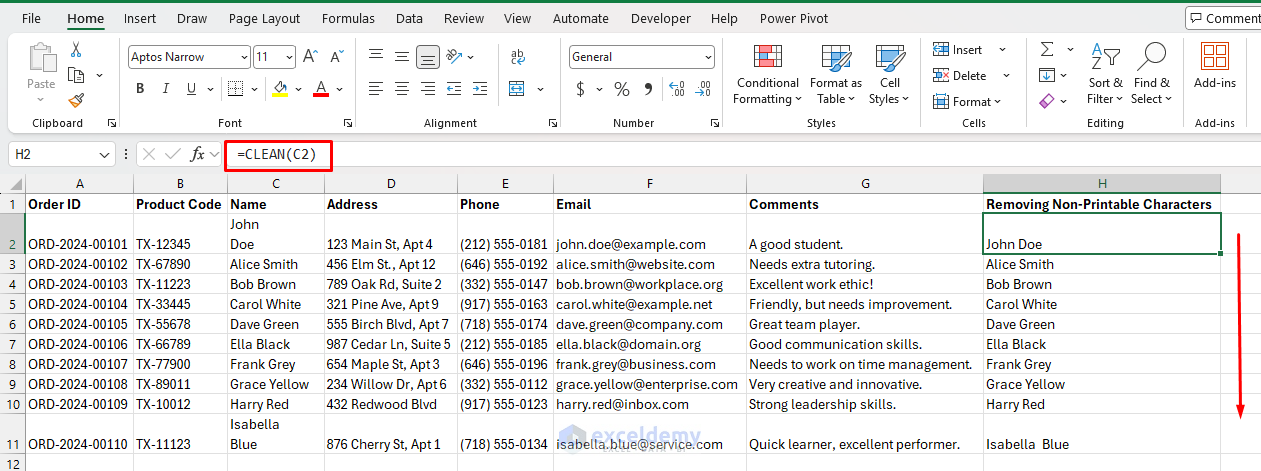Switch to the Power Pivot tab

tap(792, 18)
